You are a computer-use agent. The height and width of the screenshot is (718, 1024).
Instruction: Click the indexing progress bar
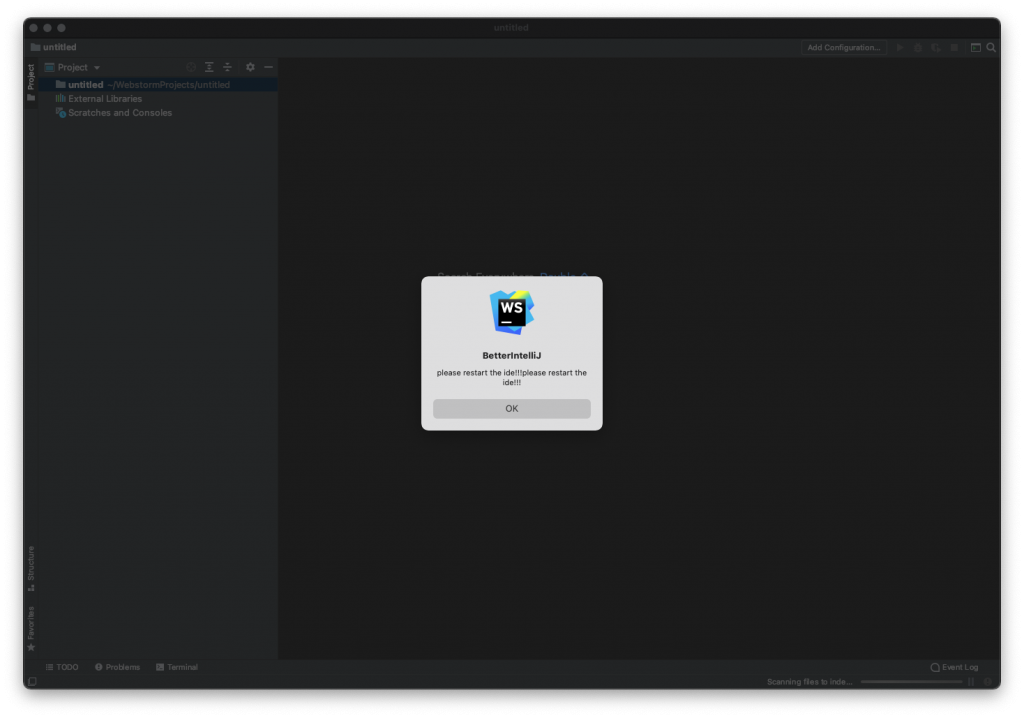[911, 681]
